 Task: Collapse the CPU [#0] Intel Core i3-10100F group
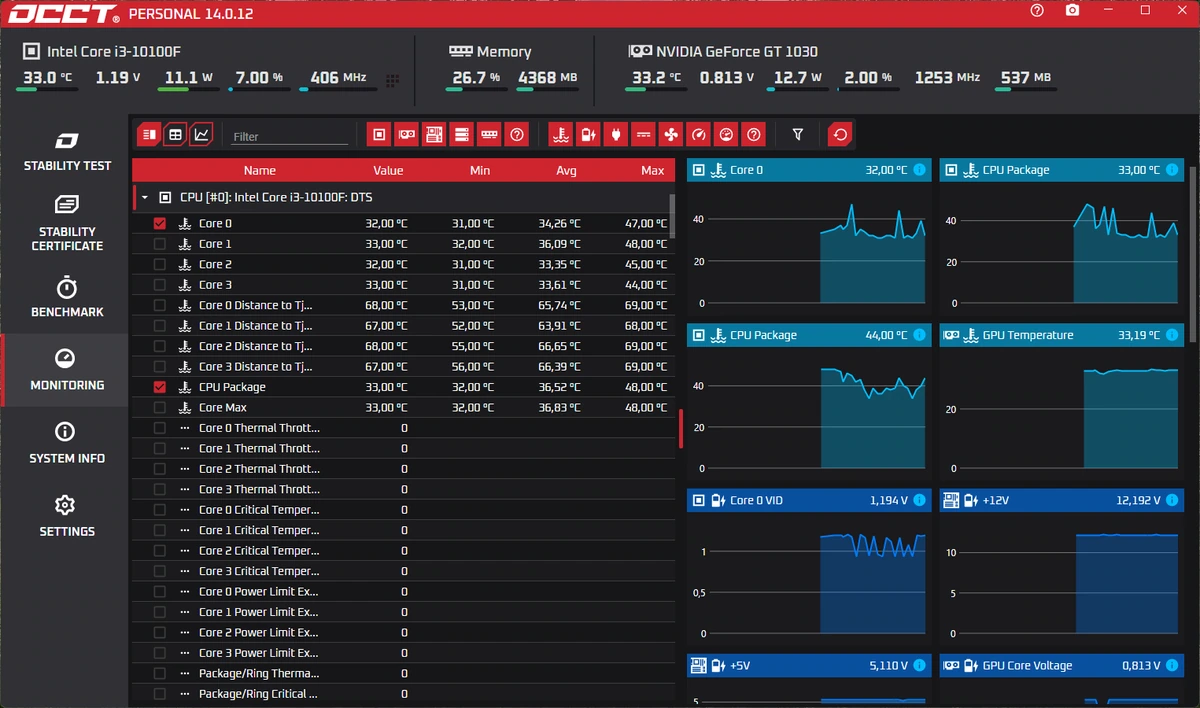[145, 198]
